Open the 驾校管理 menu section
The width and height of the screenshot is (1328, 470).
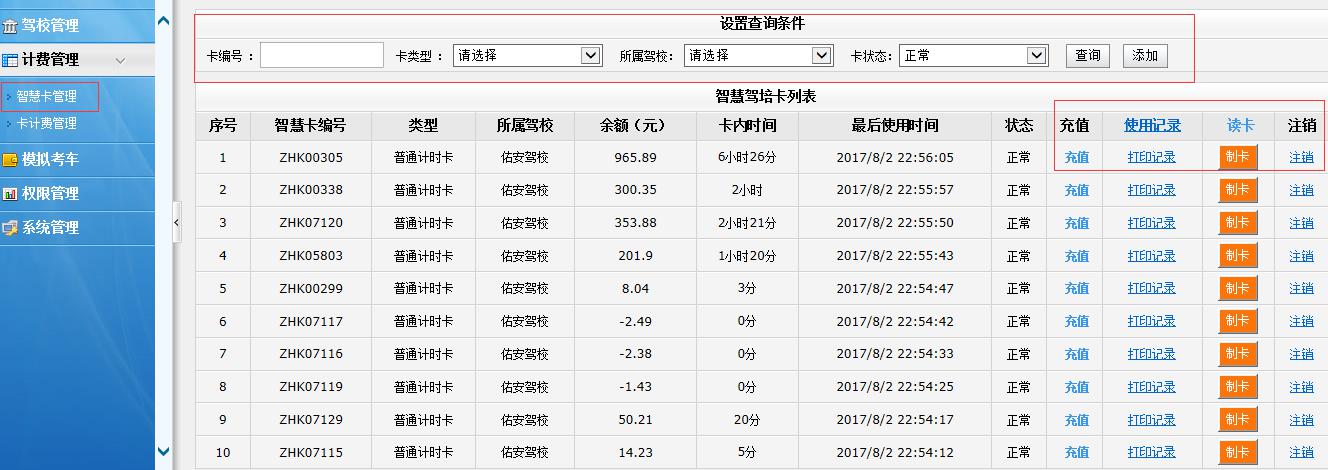50,25
